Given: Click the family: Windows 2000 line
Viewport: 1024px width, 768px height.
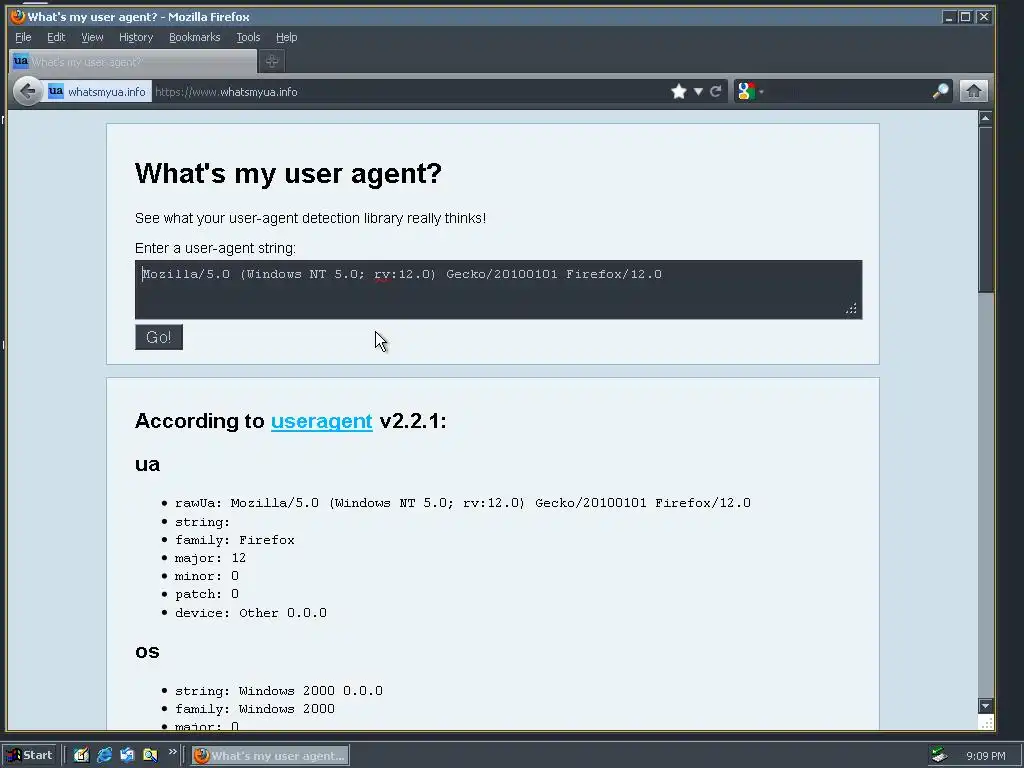Looking at the screenshot, I should pyautogui.click(x=255, y=709).
